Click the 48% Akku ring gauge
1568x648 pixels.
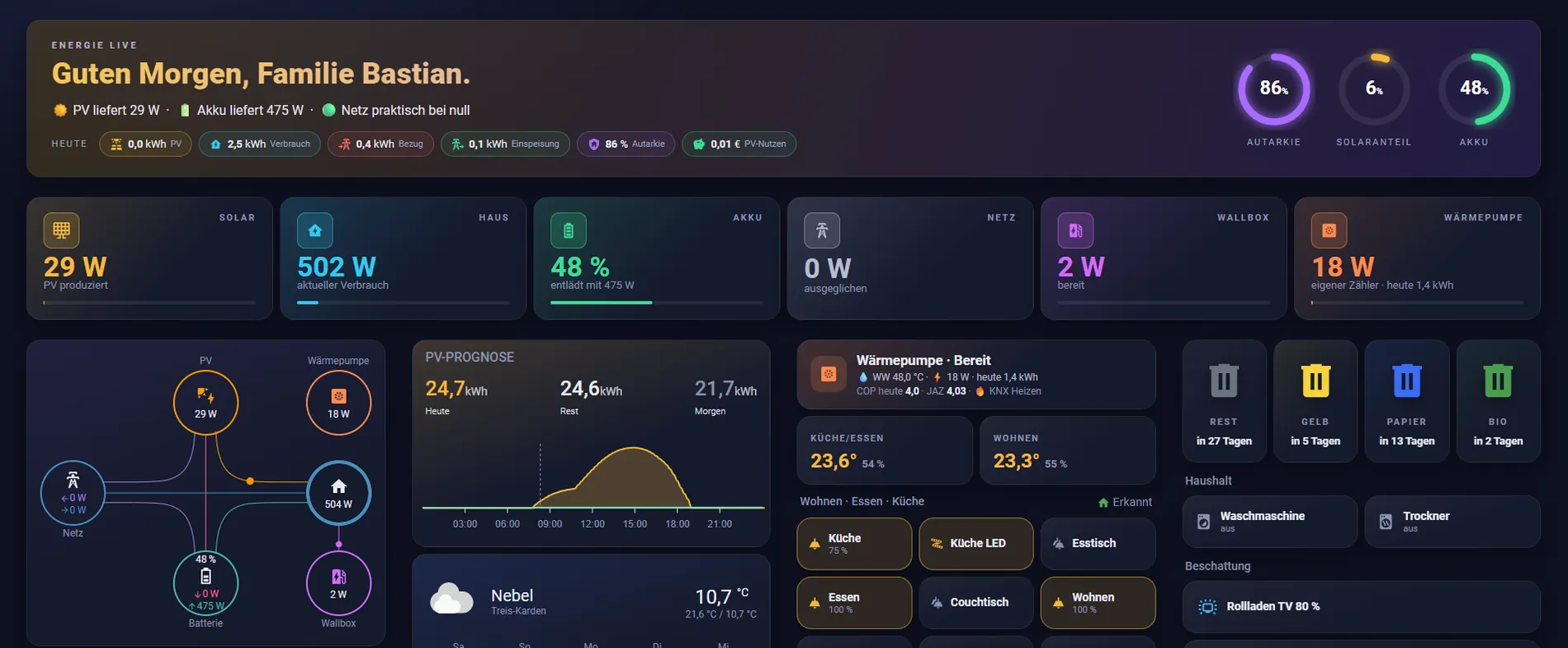click(1474, 89)
